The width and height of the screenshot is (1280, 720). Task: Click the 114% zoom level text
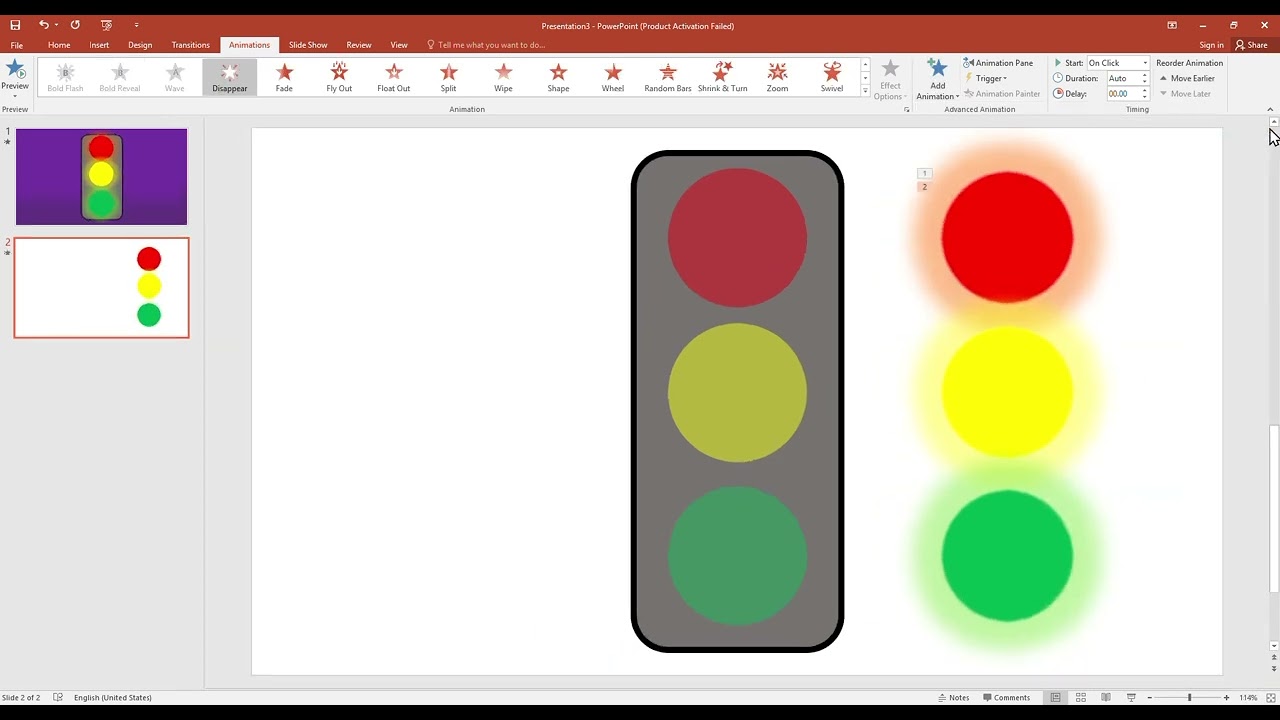coord(1248,697)
